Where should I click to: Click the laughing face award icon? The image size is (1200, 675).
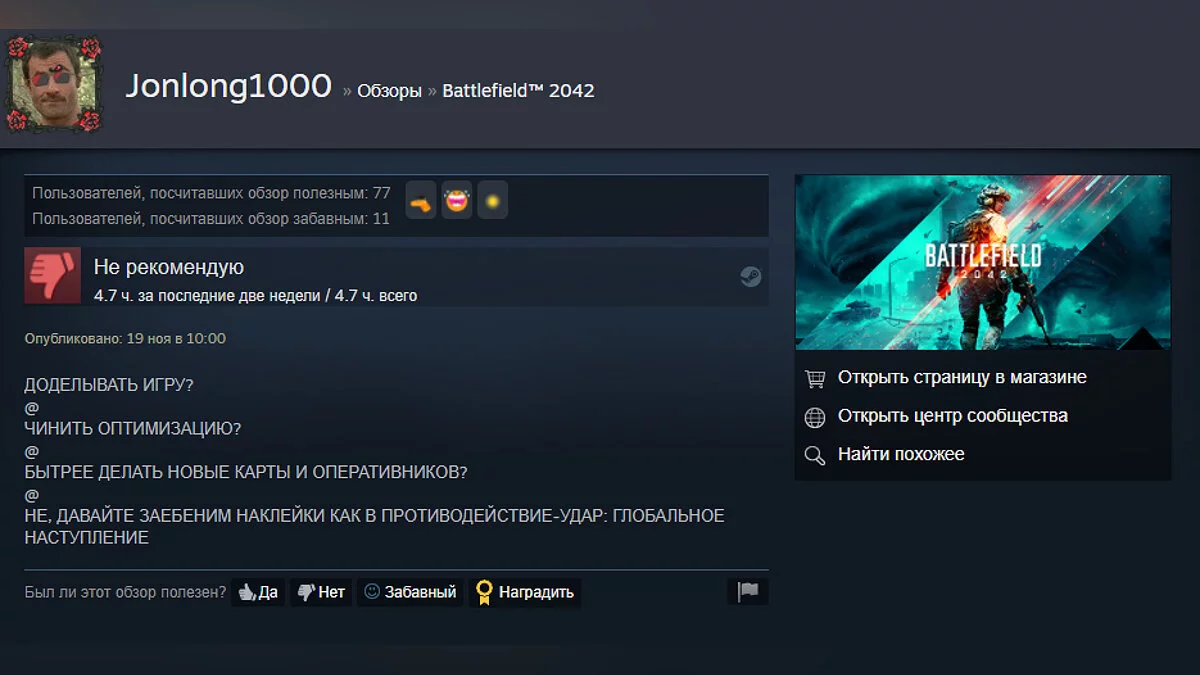tap(457, 201)
